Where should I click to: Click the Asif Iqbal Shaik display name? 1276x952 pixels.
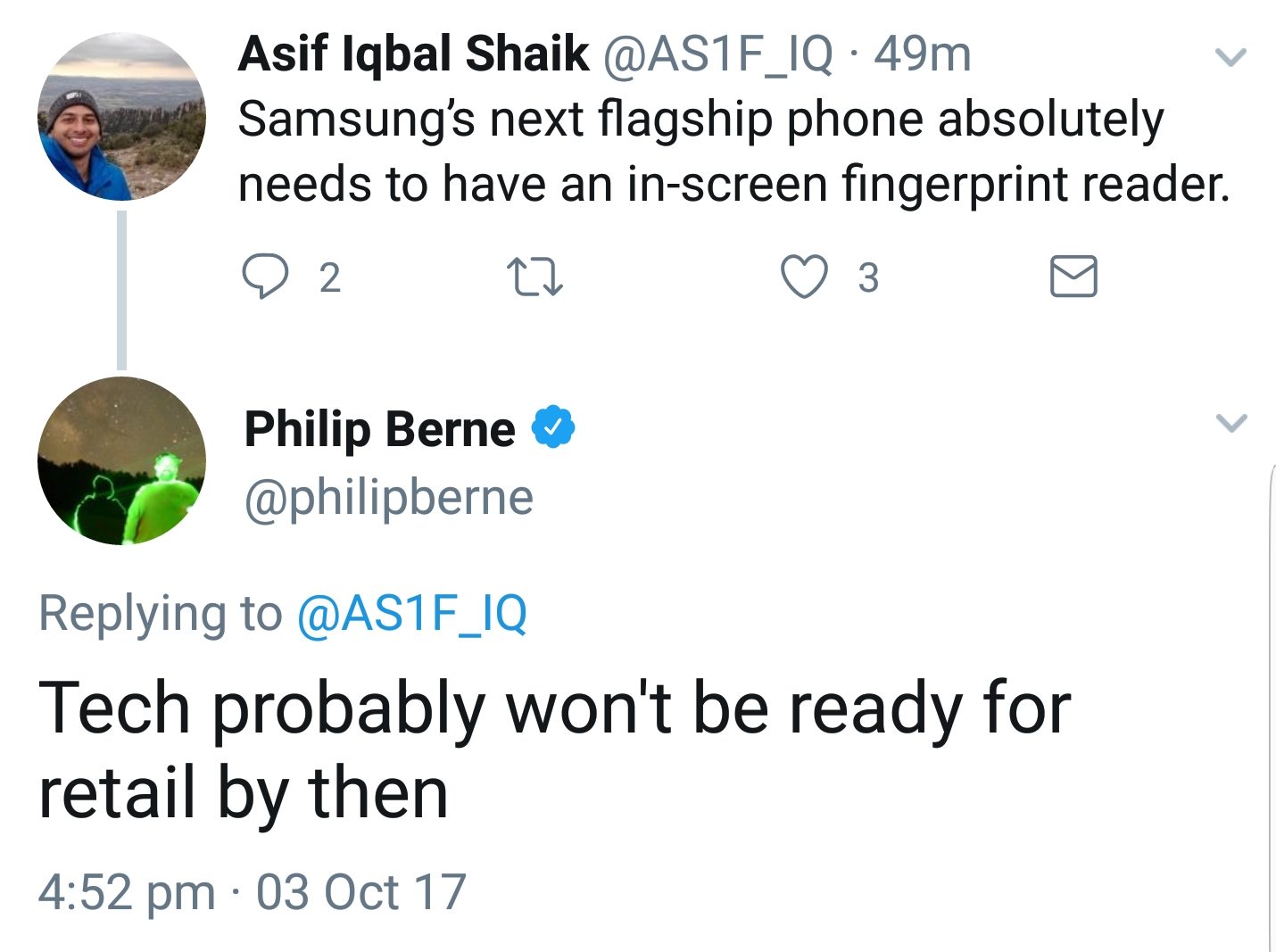(x=413, y=54)
